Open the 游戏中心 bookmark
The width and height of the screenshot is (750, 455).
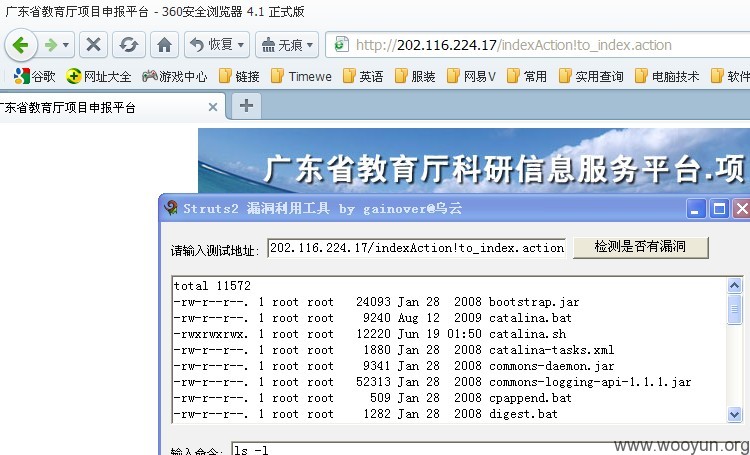point(175,76)
